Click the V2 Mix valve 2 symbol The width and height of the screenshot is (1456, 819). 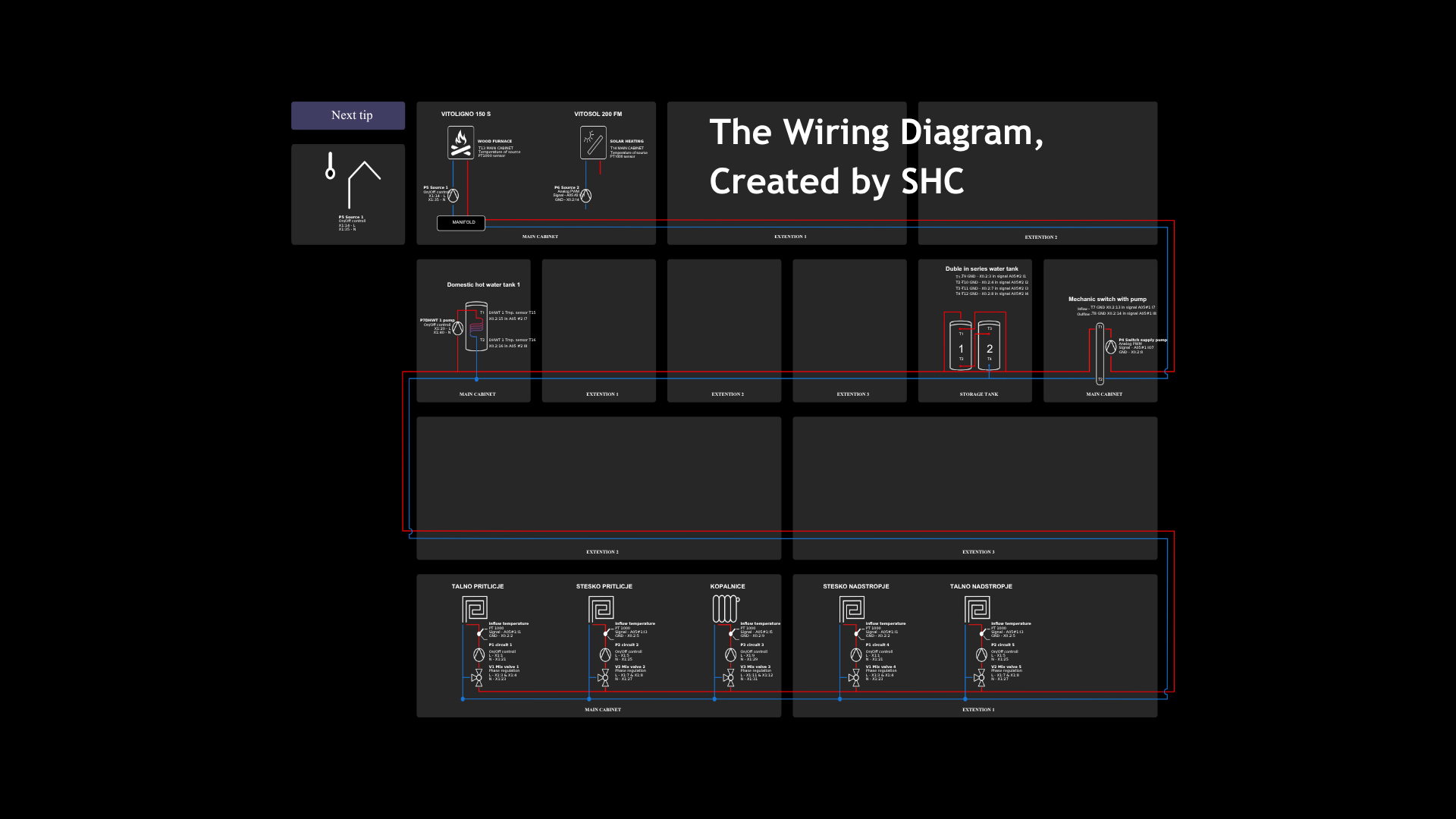(x=603, y=678)
